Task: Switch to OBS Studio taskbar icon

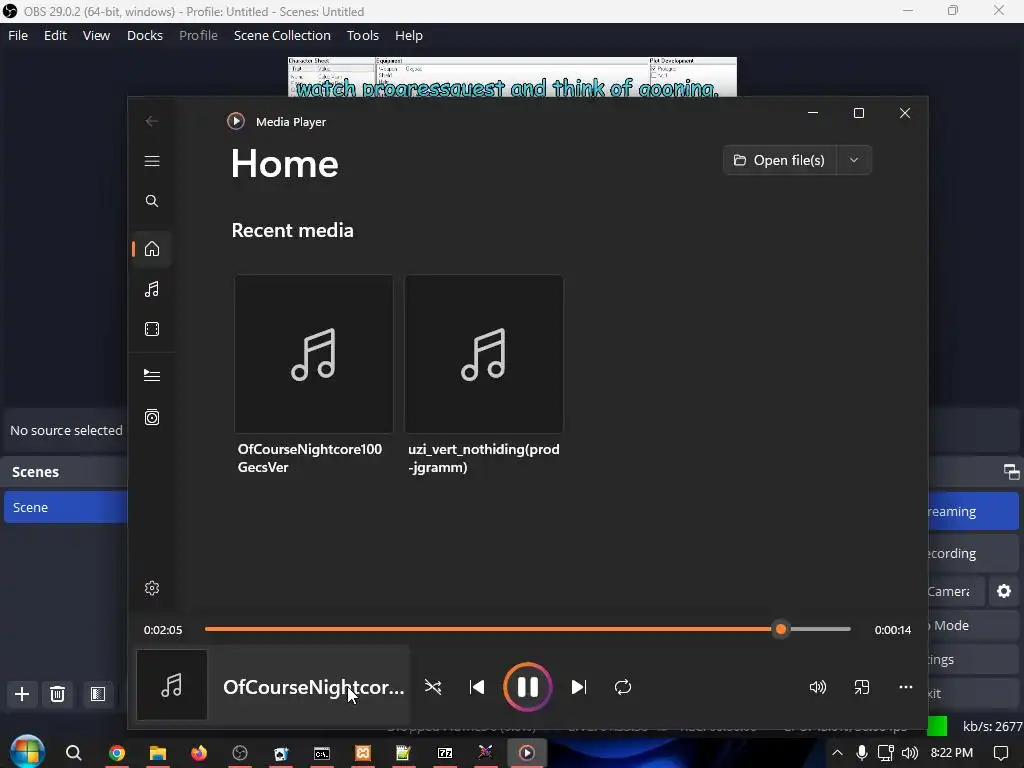Action: [240, 753]
